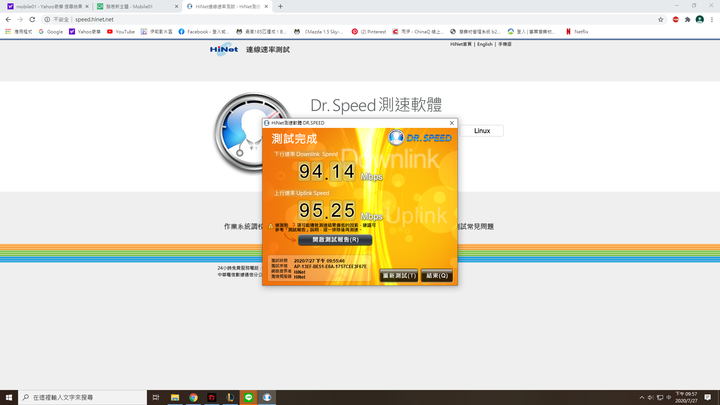Open the Chrome profile avatar

699,19
